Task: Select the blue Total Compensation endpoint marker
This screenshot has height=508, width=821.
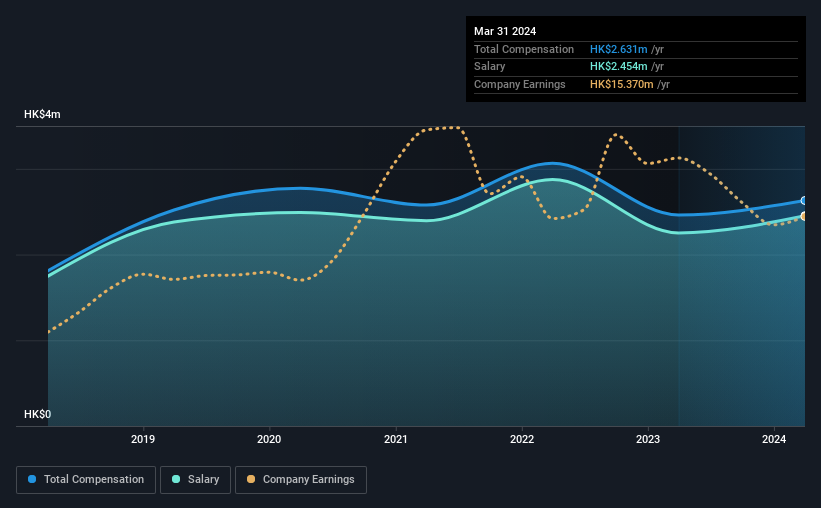Action: tap(804, 201)
